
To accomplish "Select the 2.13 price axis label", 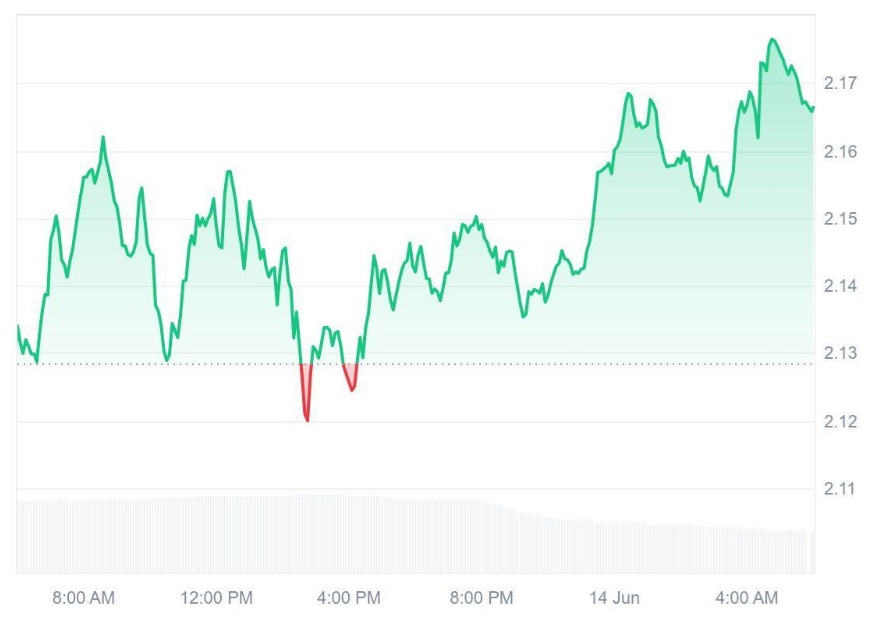I will coord(838,354).
